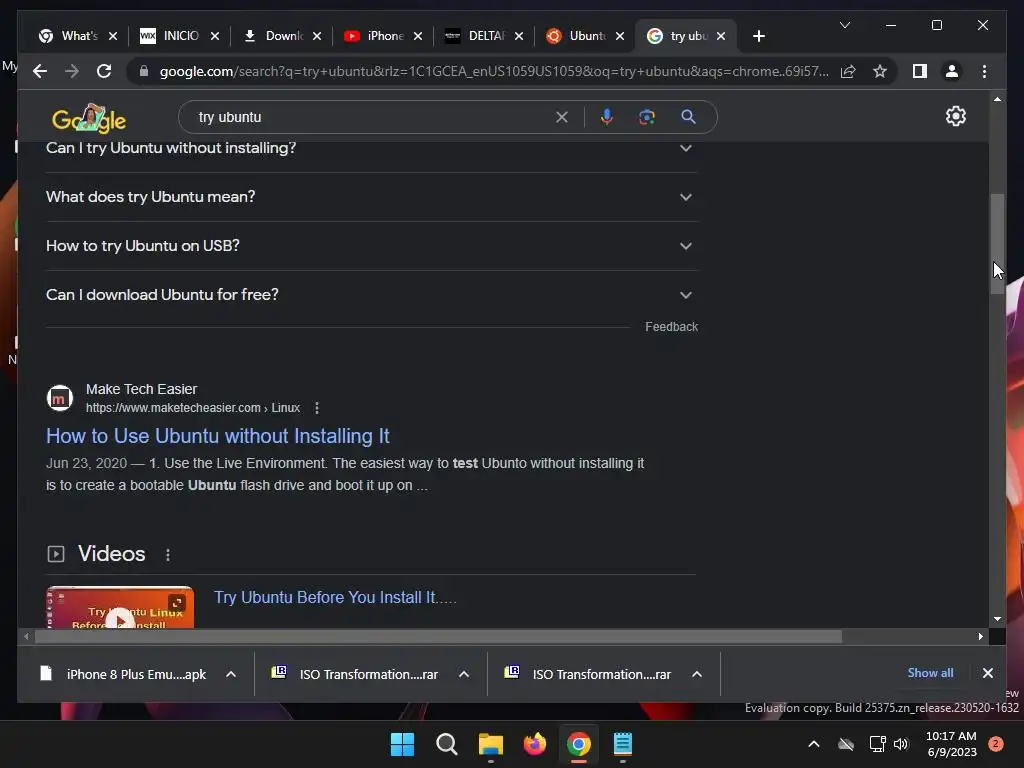1024x768 pixels.
Task: Open first ISO Transformation rar download
Action: pos(355,675)
